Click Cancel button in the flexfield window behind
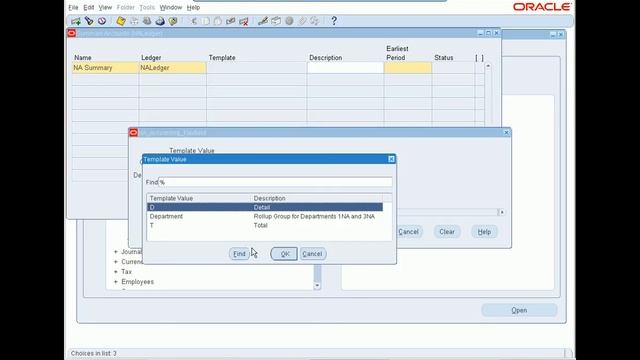 point(408,232)
